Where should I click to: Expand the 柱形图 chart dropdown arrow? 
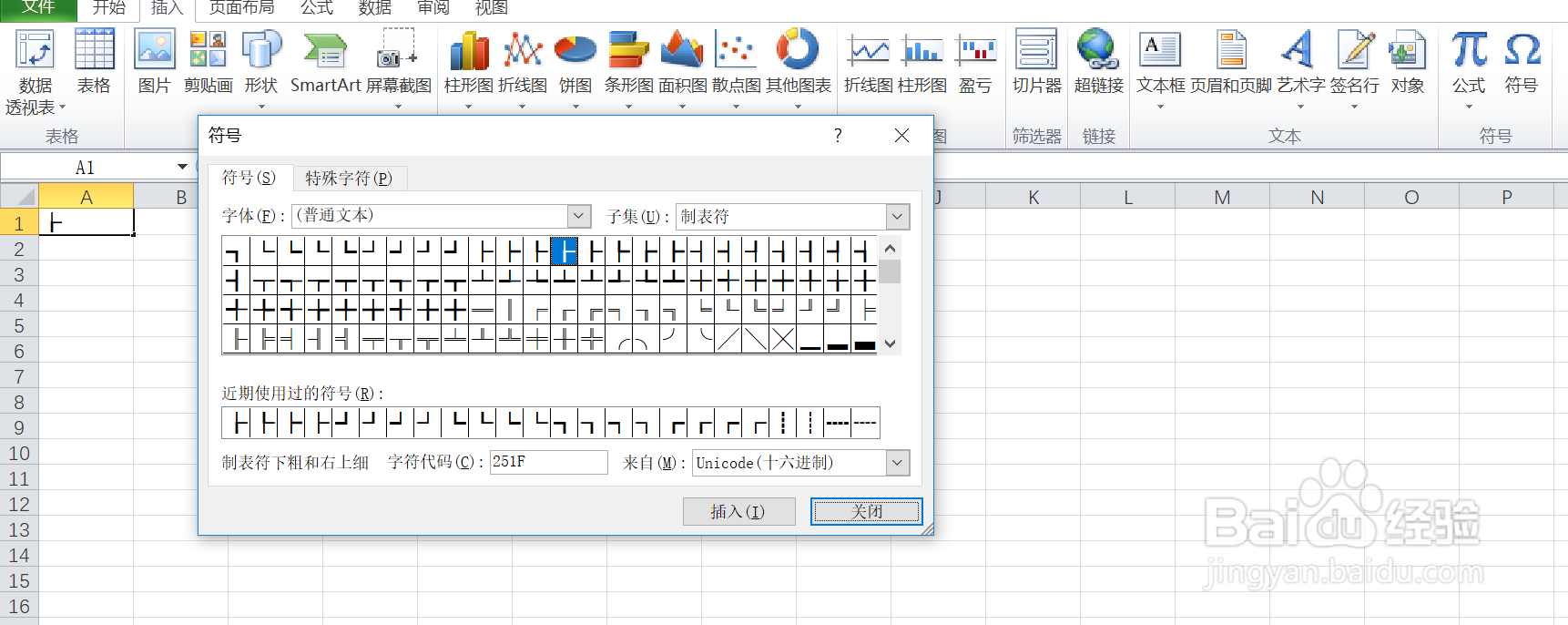coord(469,107)
